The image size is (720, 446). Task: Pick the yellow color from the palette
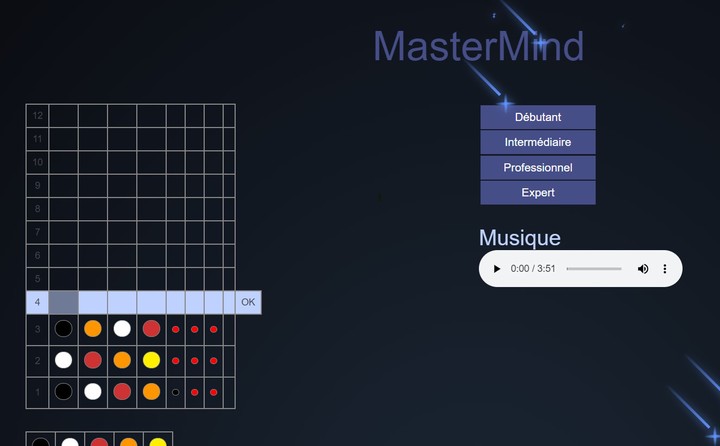[x=158, y=441]
